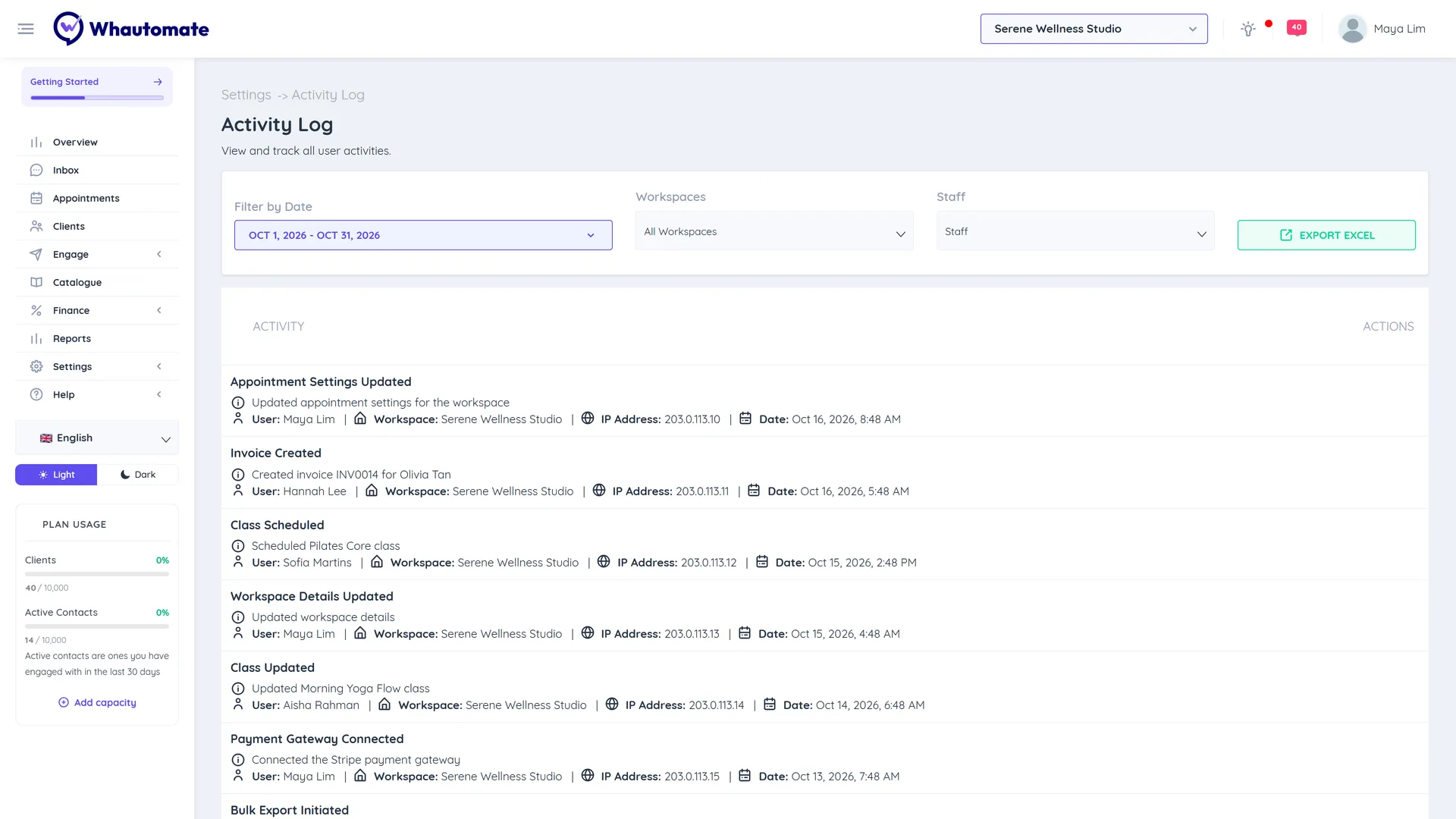Click the Finance percent icon

(36, 311)
